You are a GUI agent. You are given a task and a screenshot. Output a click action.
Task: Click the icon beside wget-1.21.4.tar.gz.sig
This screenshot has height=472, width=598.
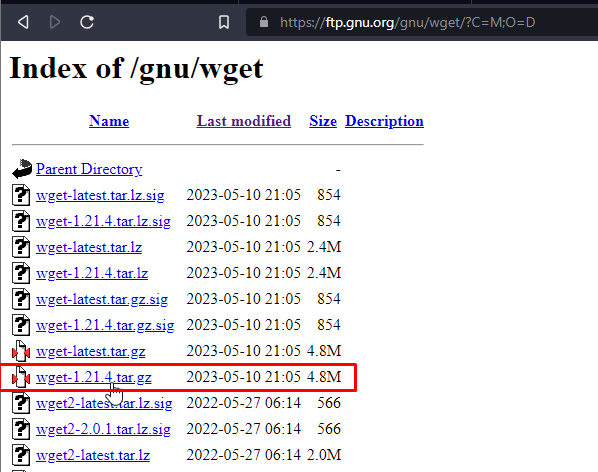coord(21,325)
